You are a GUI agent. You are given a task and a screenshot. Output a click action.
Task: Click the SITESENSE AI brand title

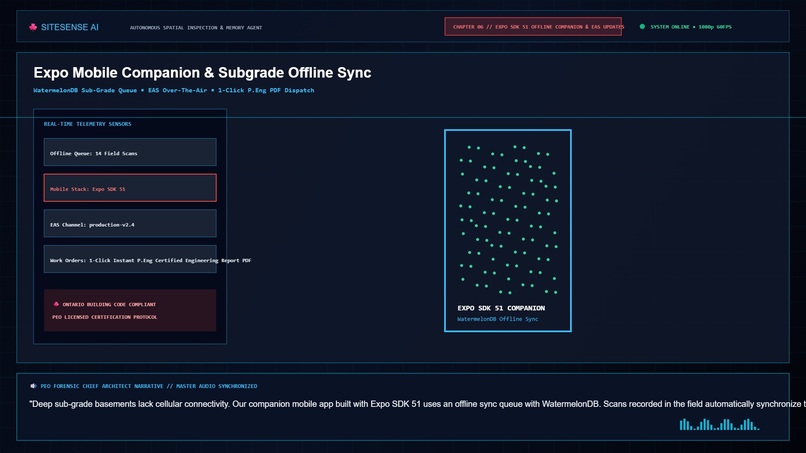pyautogui.click(x=69, y=27)
